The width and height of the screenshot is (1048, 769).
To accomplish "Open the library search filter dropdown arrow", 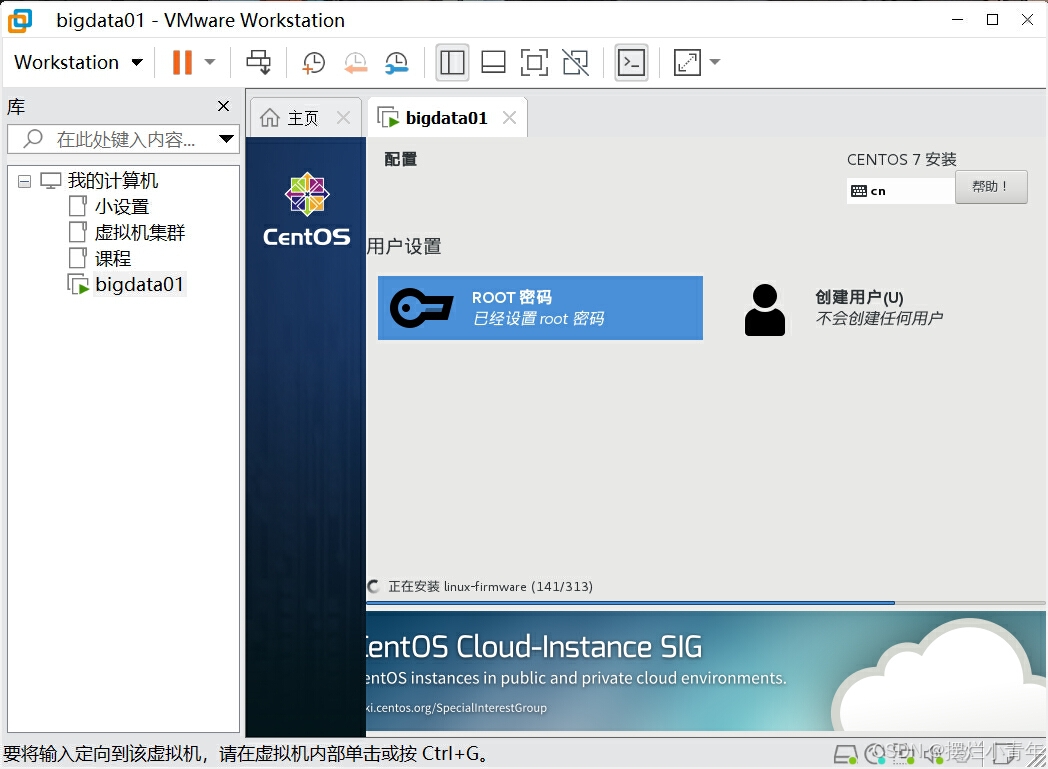I will tap(227, 139).
